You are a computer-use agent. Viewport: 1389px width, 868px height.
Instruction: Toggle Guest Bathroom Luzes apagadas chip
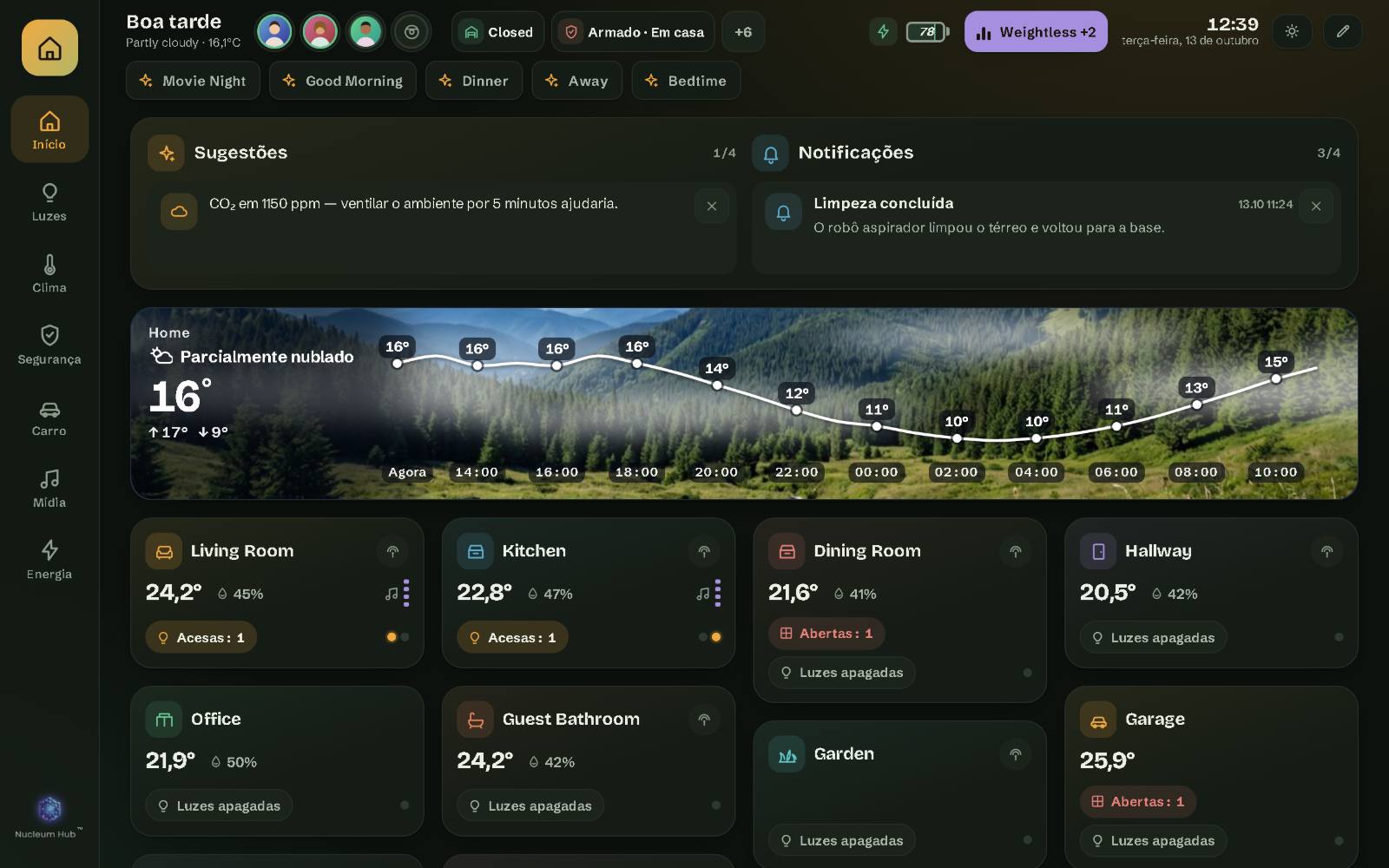(x=530, y=806)
